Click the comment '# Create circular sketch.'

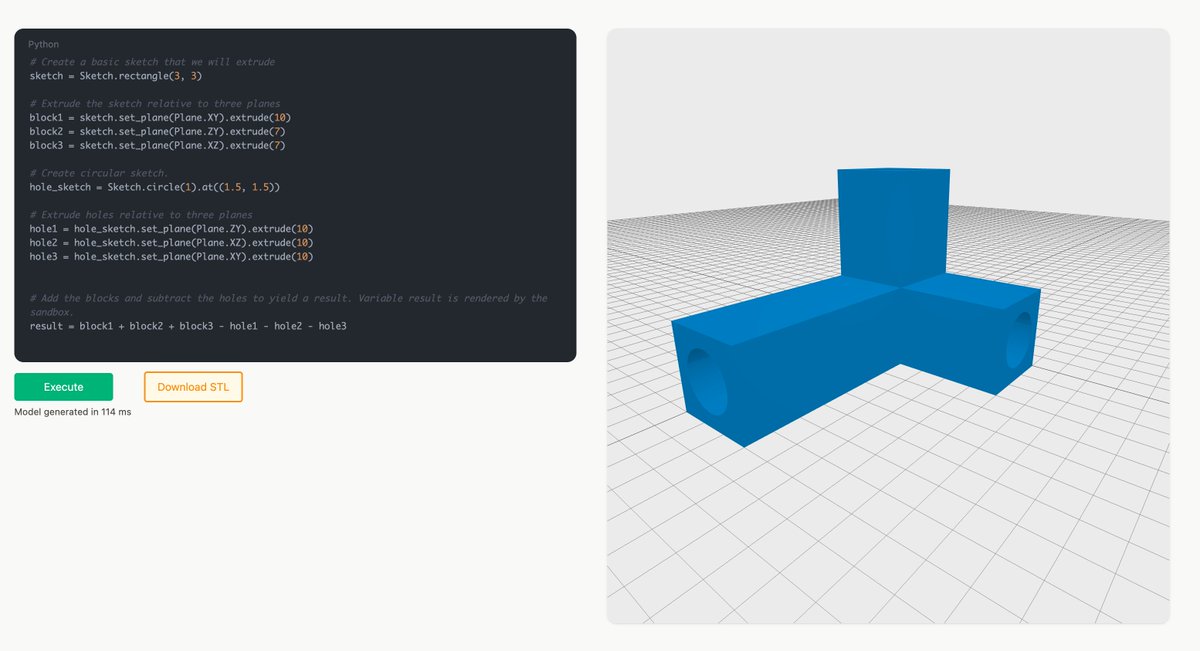coord(99,173)
